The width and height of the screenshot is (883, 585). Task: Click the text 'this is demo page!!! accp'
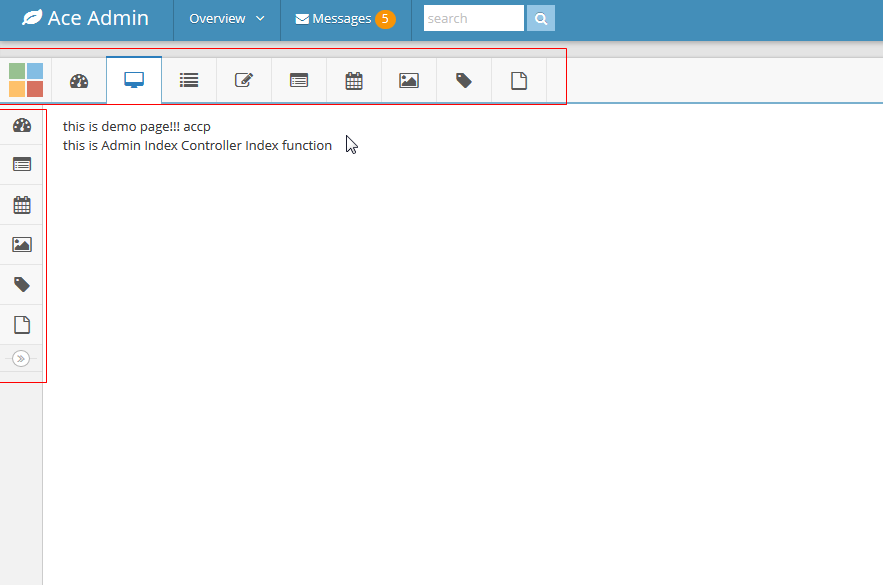137,127
